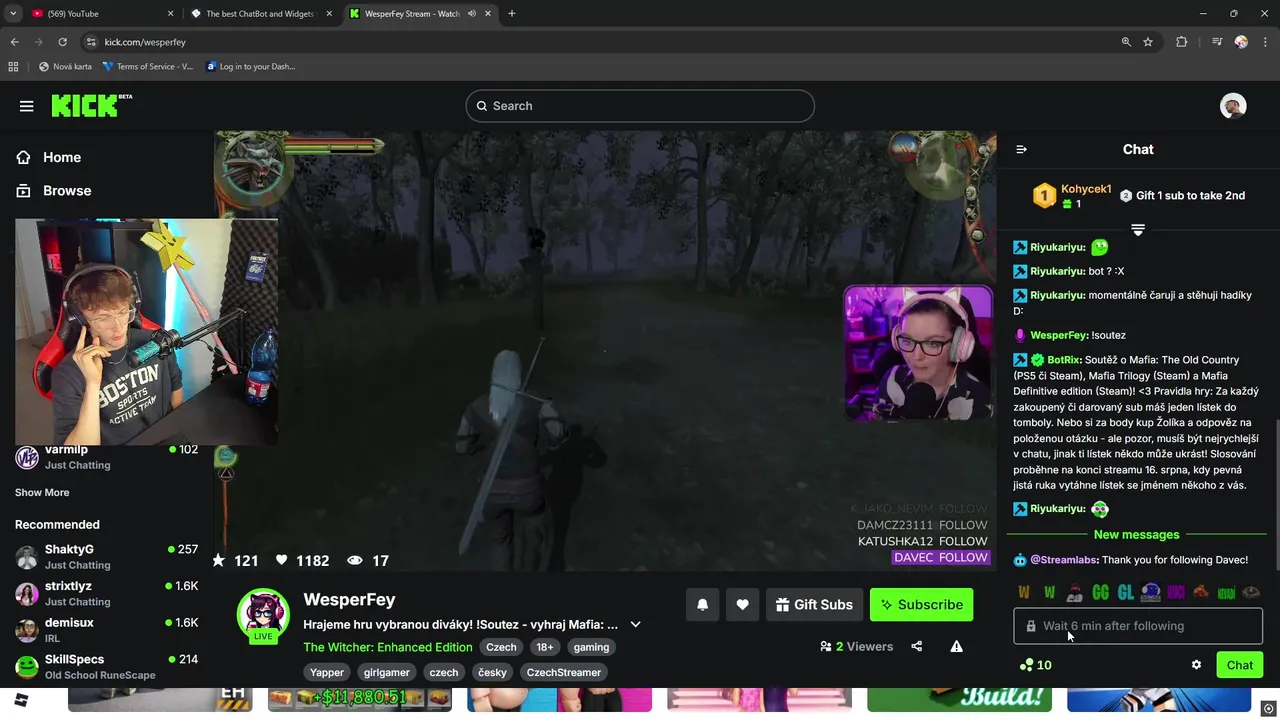Toggle the notification bell
1280x720 pixels.
point(702,604)
